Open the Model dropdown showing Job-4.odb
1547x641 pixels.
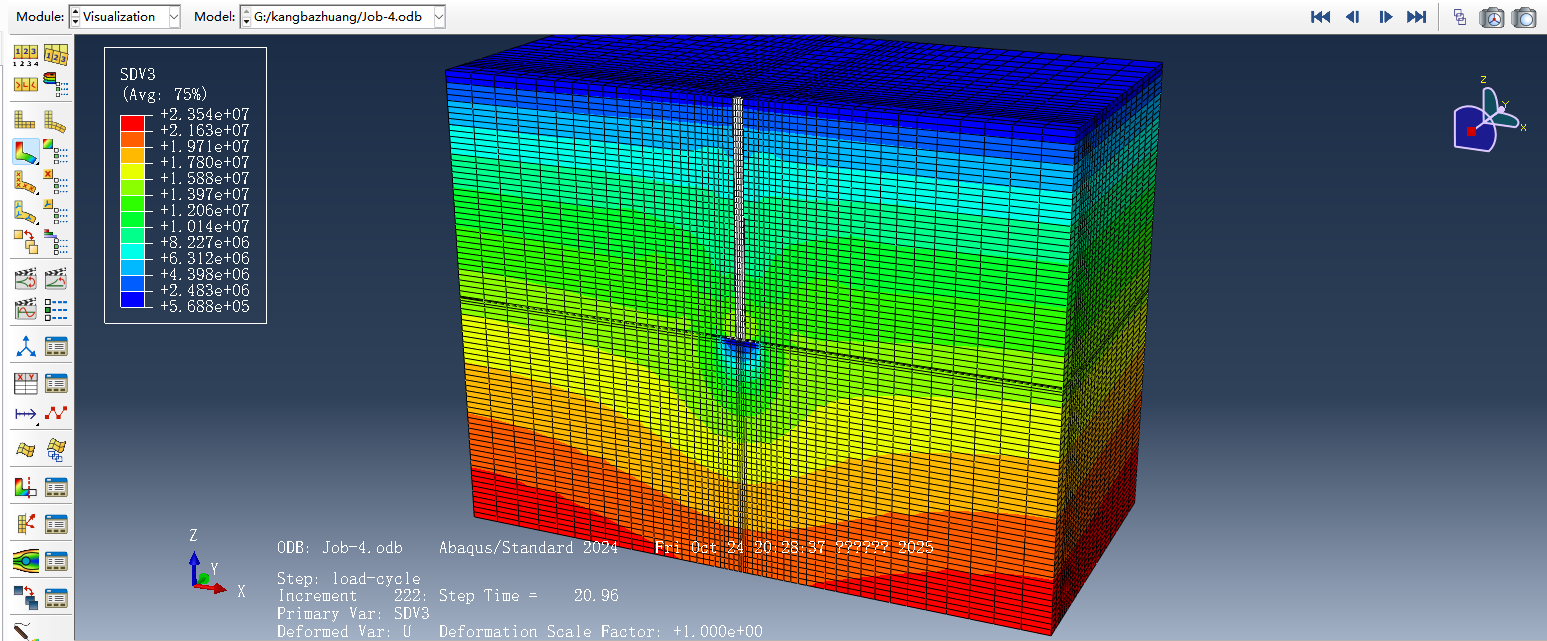tap(343, 16)
